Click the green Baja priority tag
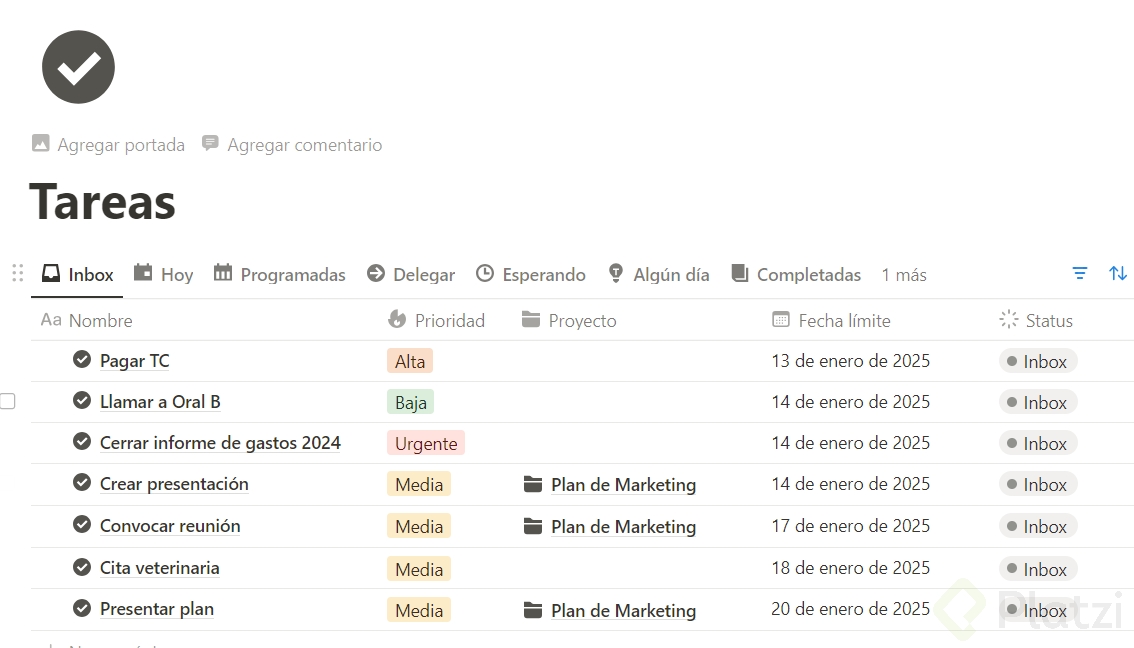Image resolution: width=1134 pixels, height=648 pixels. point(410,402)
